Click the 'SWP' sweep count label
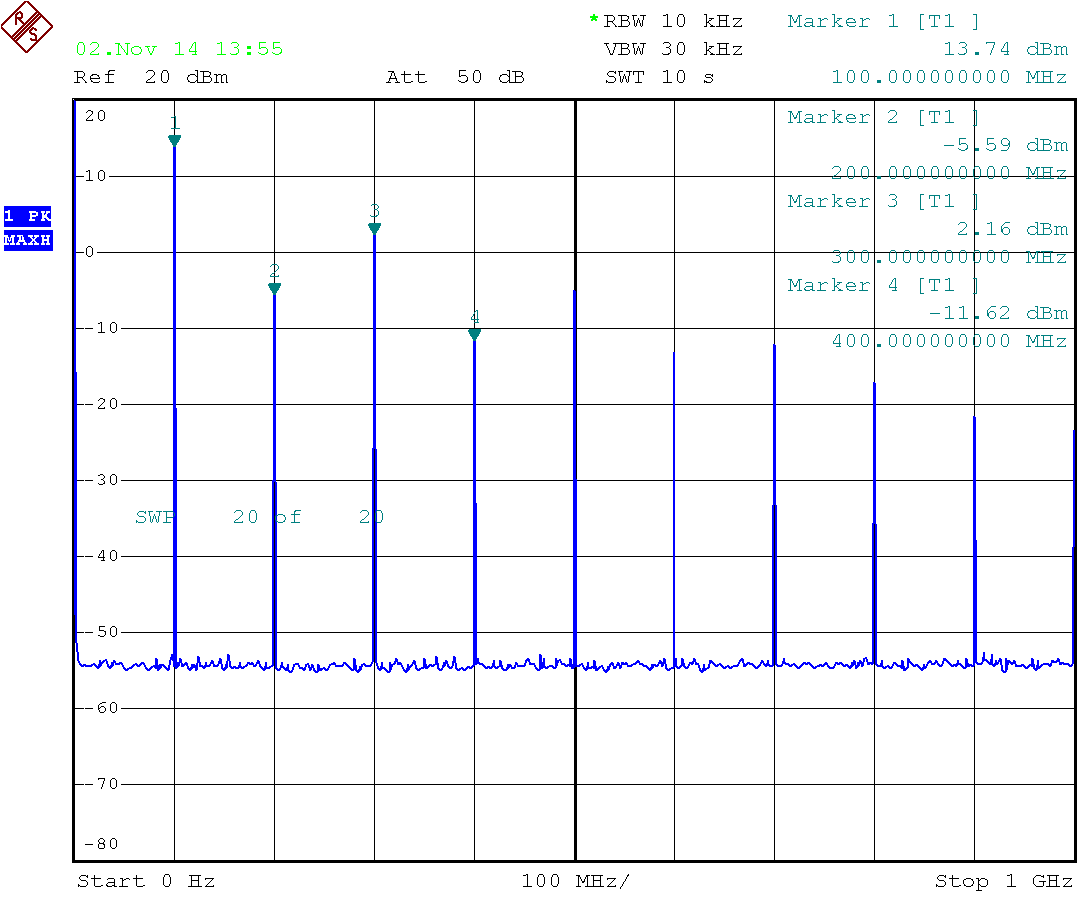The image size is (1079, 900). [156, 517]
